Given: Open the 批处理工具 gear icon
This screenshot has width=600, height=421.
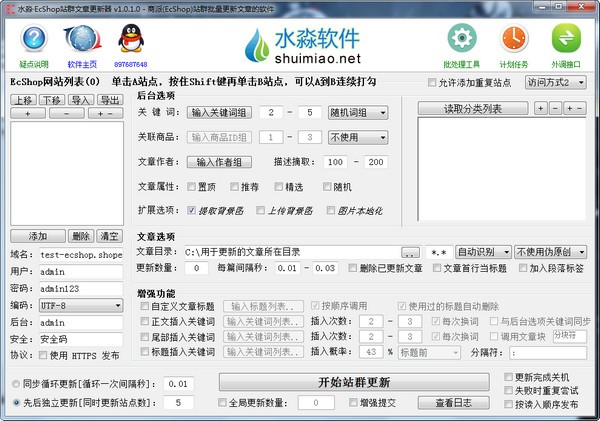Looking at the screenshot, I should (462, 38).
